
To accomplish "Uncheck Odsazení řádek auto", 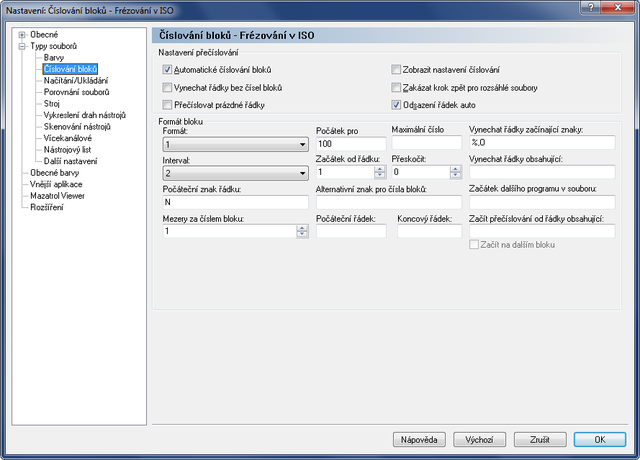I will [396, 105].
